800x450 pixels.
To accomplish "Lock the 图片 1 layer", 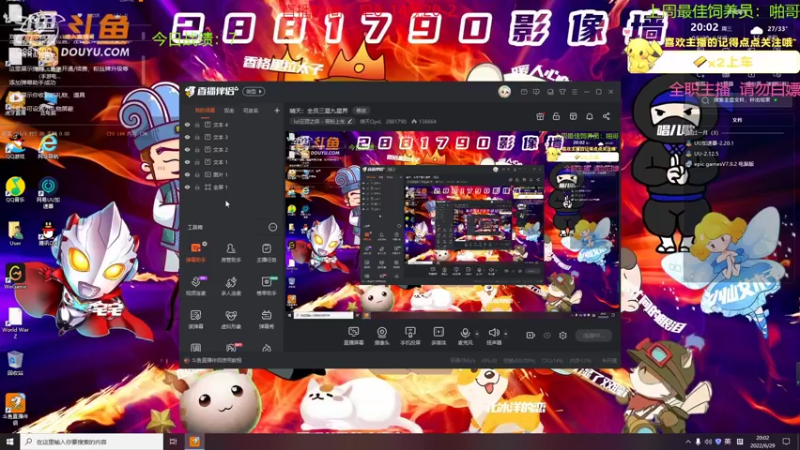I will [x=197, y=174].
